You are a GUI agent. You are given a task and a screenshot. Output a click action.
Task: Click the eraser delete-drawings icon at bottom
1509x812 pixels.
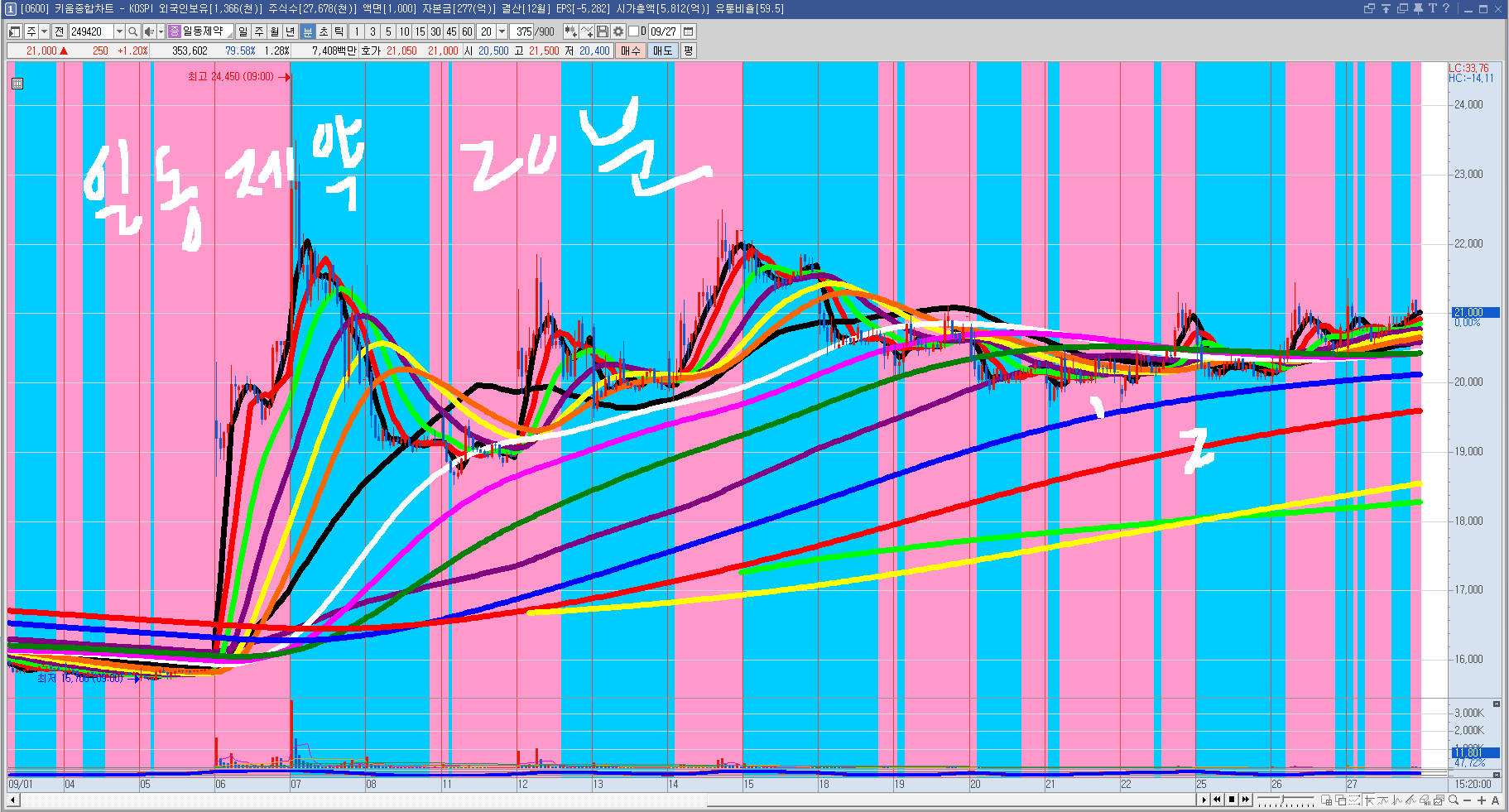click(1425, 800)
